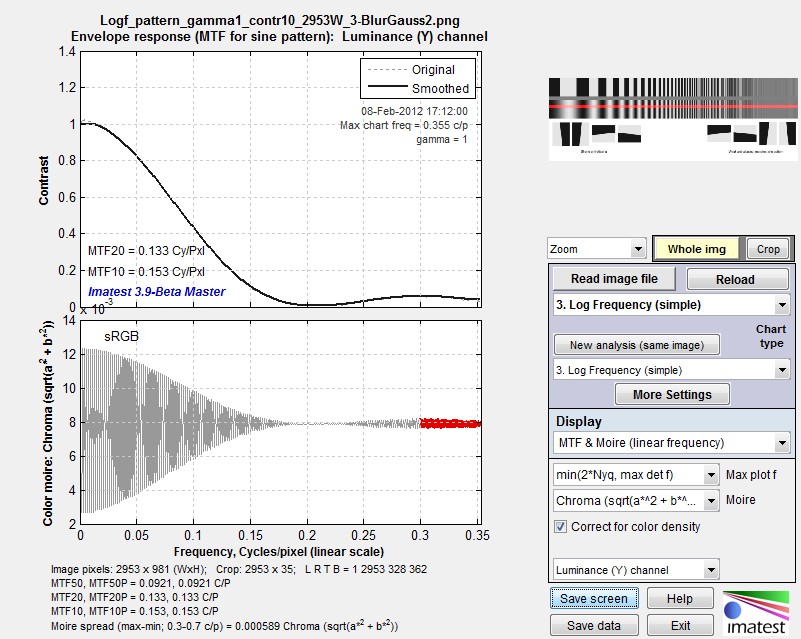The width and height of the screenshot is (801, 639).
Task: Expand Chart type Log Frequency dropdown
Action: [x=671, y=370]
